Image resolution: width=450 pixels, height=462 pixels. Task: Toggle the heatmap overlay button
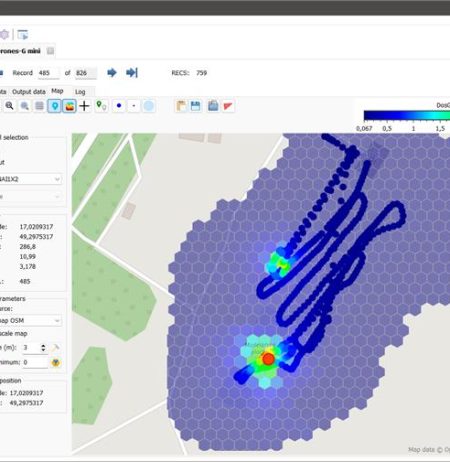pyautogui.click(x=69, y=106)
